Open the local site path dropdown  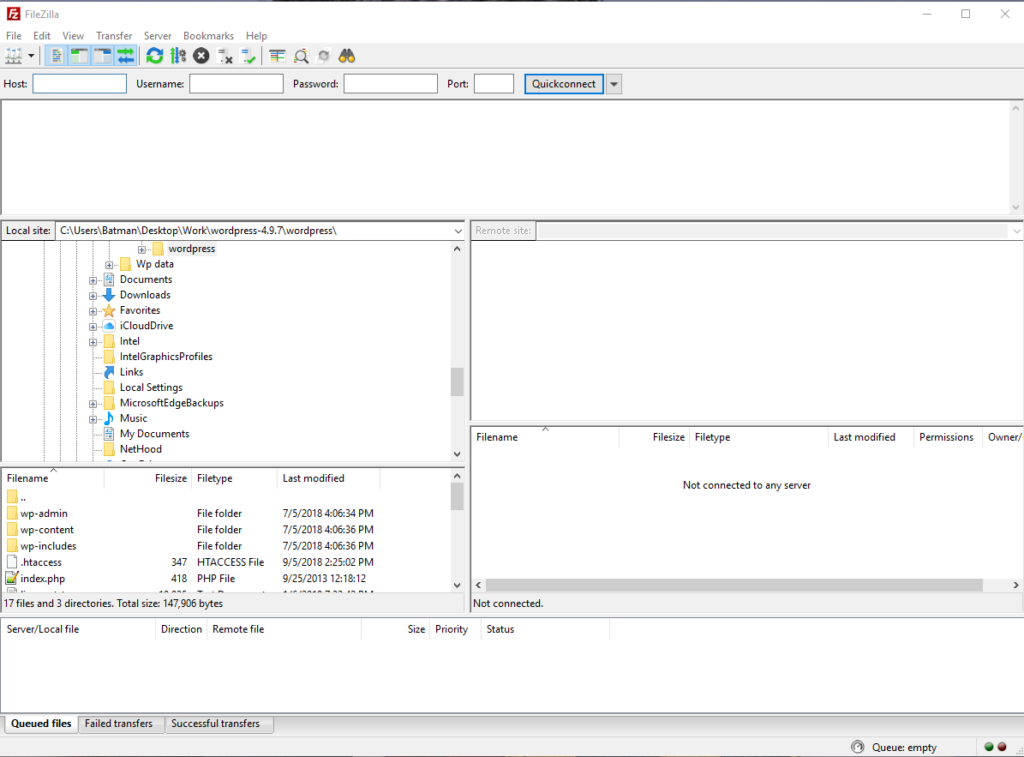458,230
